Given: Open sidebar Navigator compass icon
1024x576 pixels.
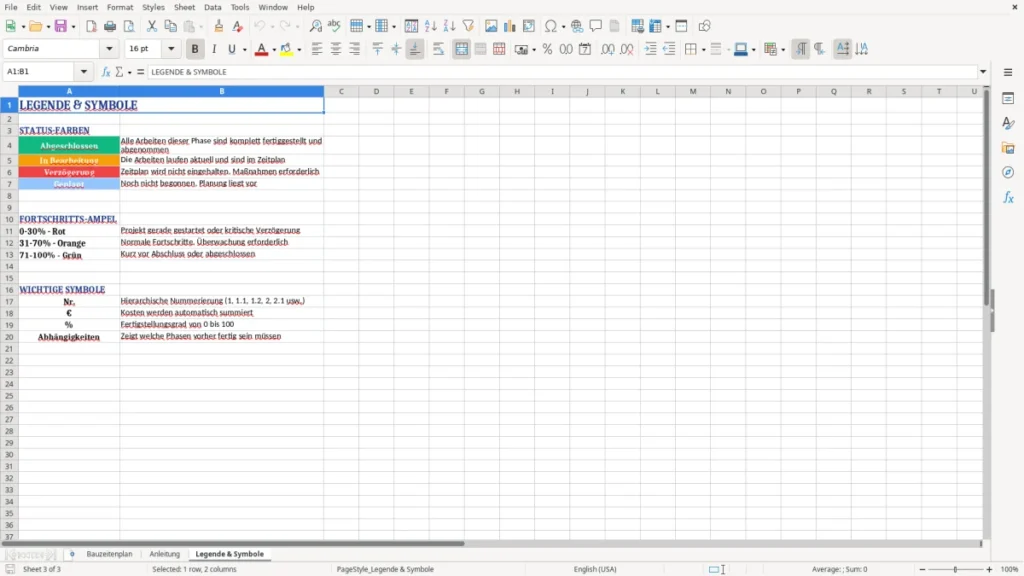Looking at the screenshot, I should [1008, 172].
